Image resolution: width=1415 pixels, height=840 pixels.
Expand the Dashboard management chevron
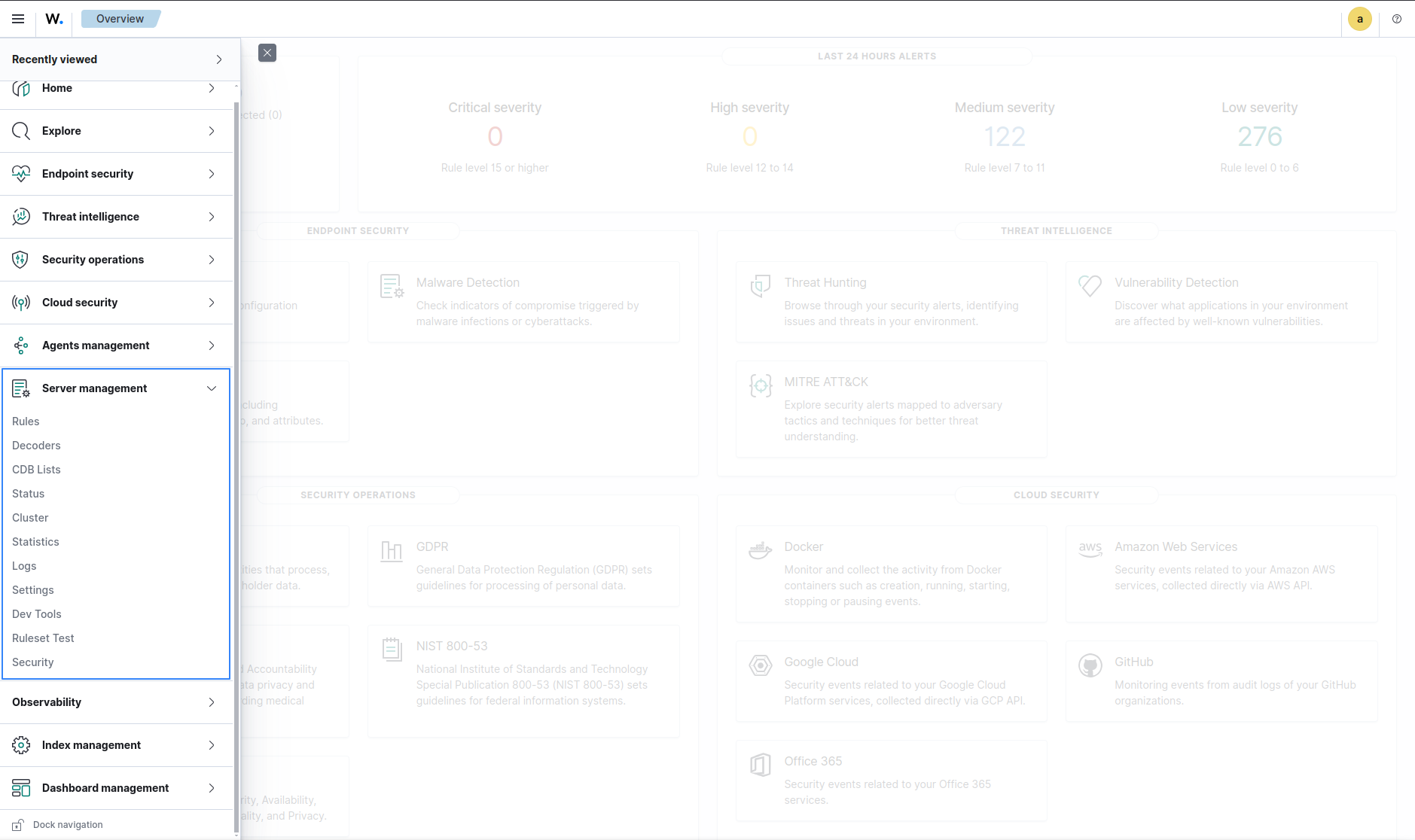click(212, 788)
